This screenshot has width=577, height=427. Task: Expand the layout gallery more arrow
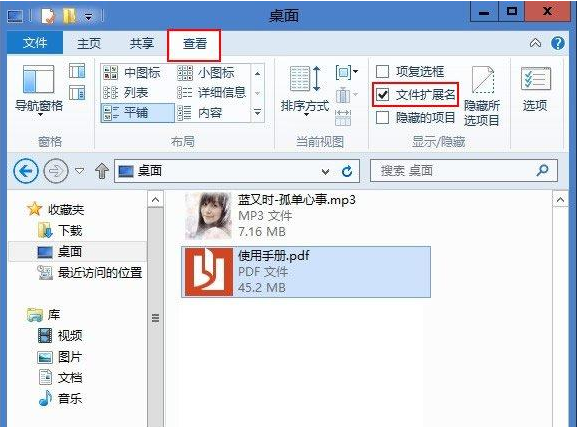[x=258, y=112]
